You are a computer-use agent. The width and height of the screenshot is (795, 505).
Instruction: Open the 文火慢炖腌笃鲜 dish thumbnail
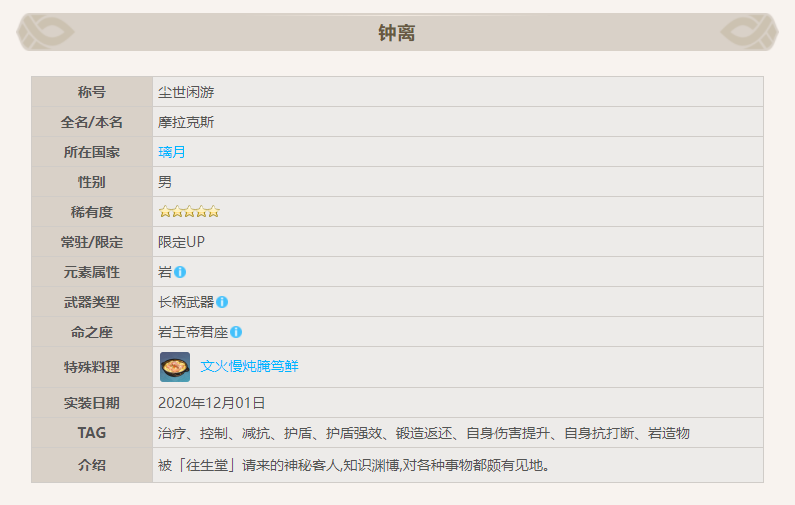tap(175, 367)
